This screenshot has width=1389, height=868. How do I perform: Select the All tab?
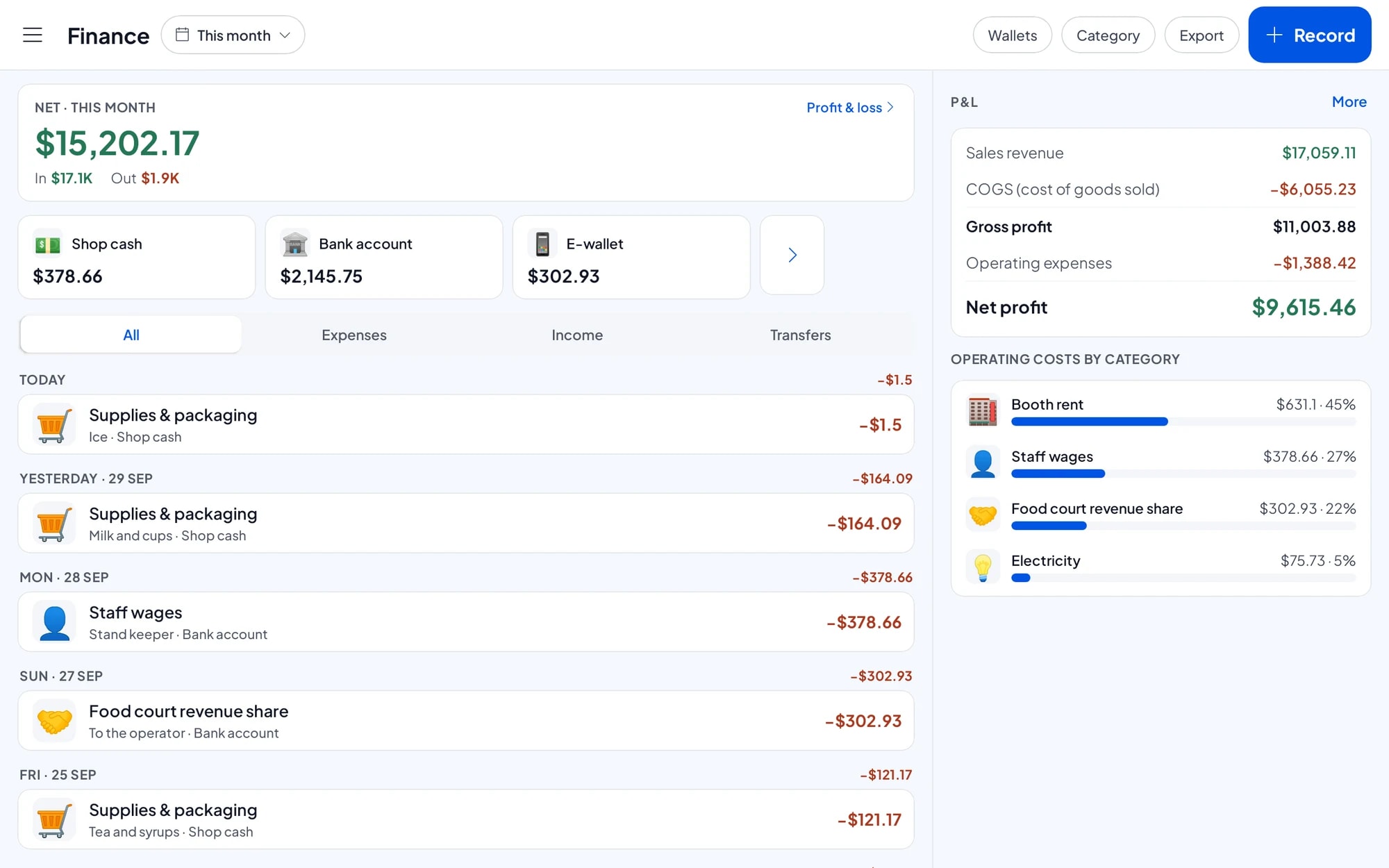pyautogui.click(x=131, y=335)
